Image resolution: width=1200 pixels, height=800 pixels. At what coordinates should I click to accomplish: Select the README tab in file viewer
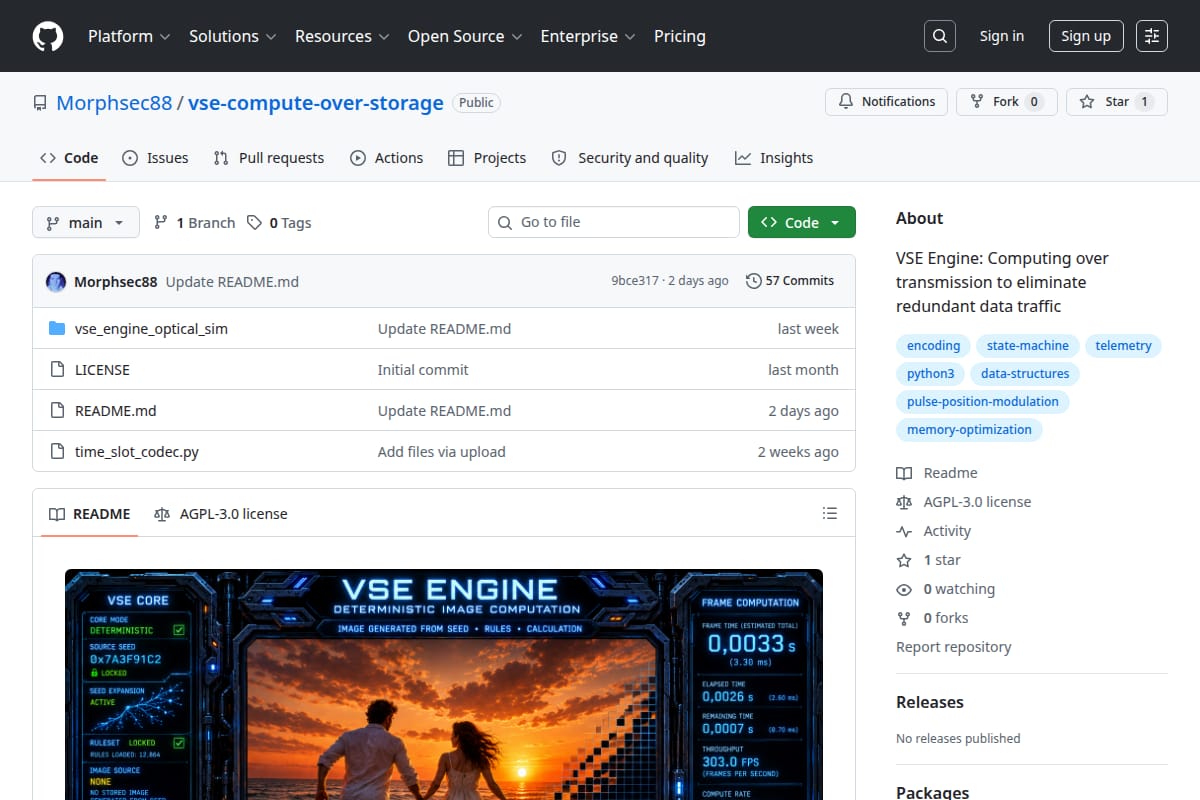point(90,514)
